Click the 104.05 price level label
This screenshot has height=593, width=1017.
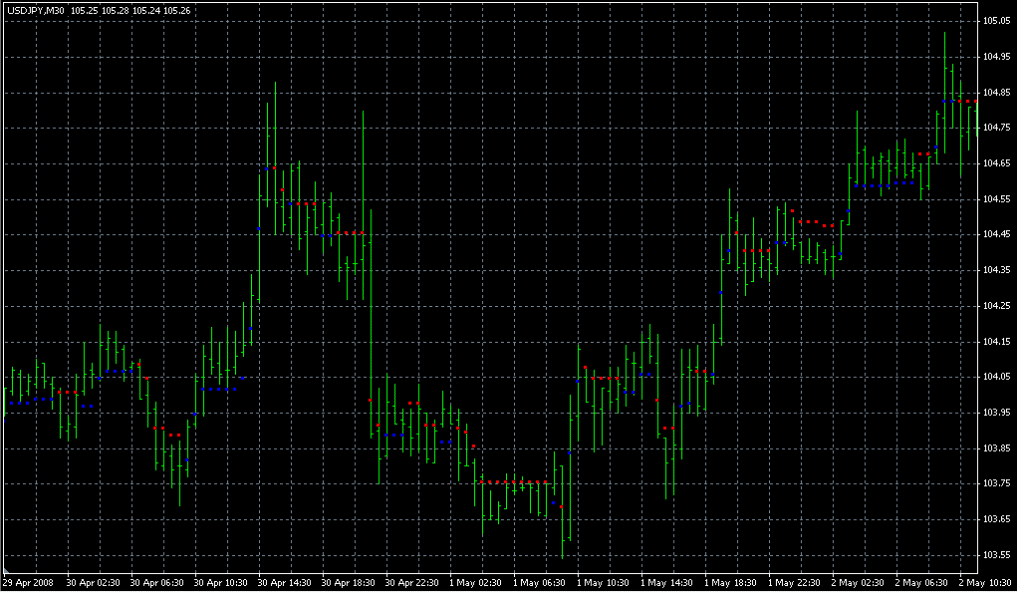(x=996, y=377)
